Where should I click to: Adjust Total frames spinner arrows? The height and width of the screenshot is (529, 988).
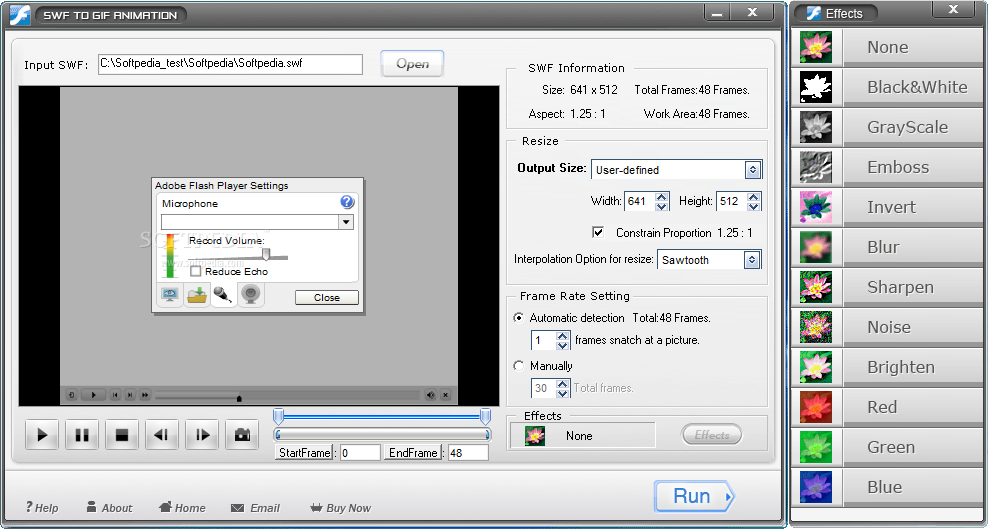click(x=563, y=389)
